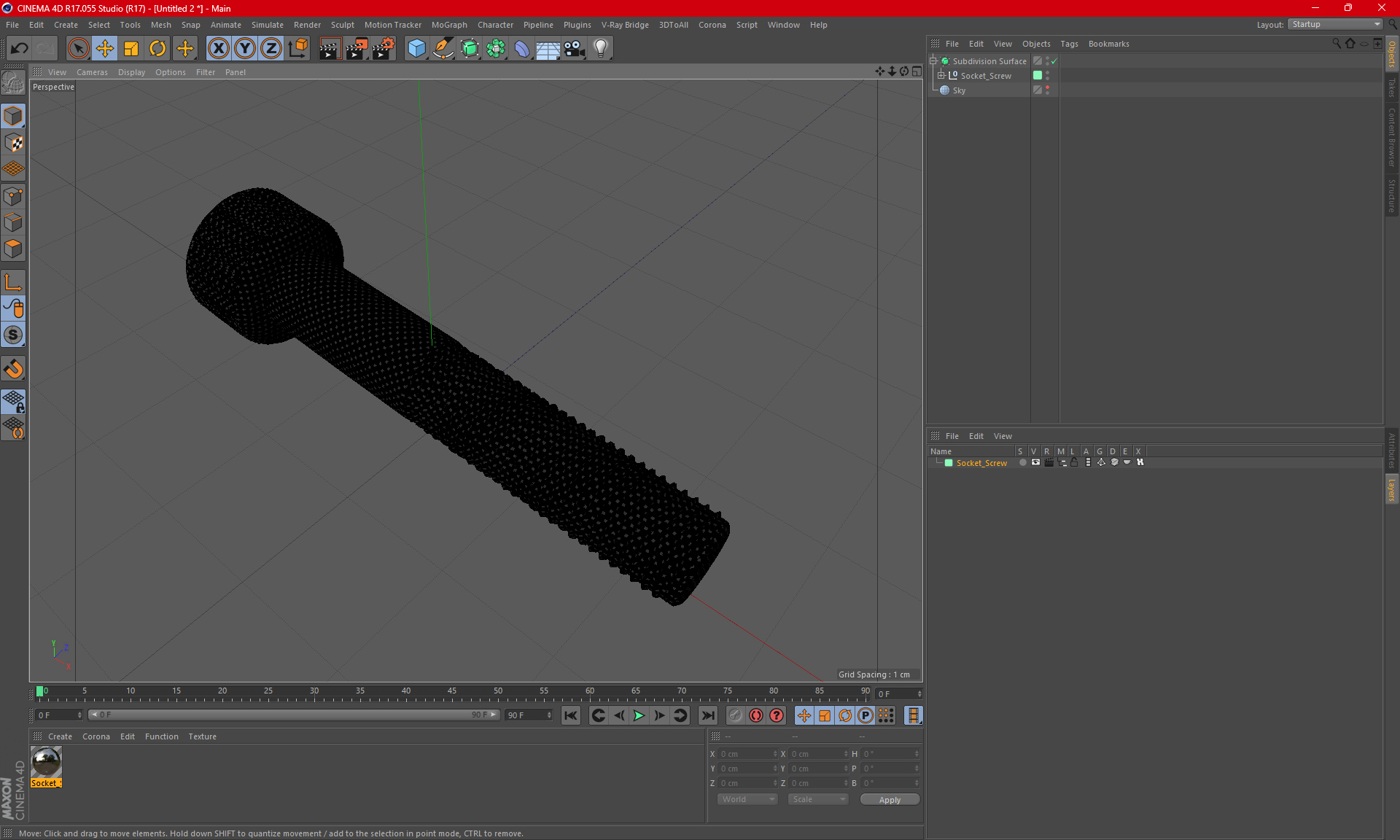Enable Points mode
1400x840 pixels.
(x=13, y=196)
